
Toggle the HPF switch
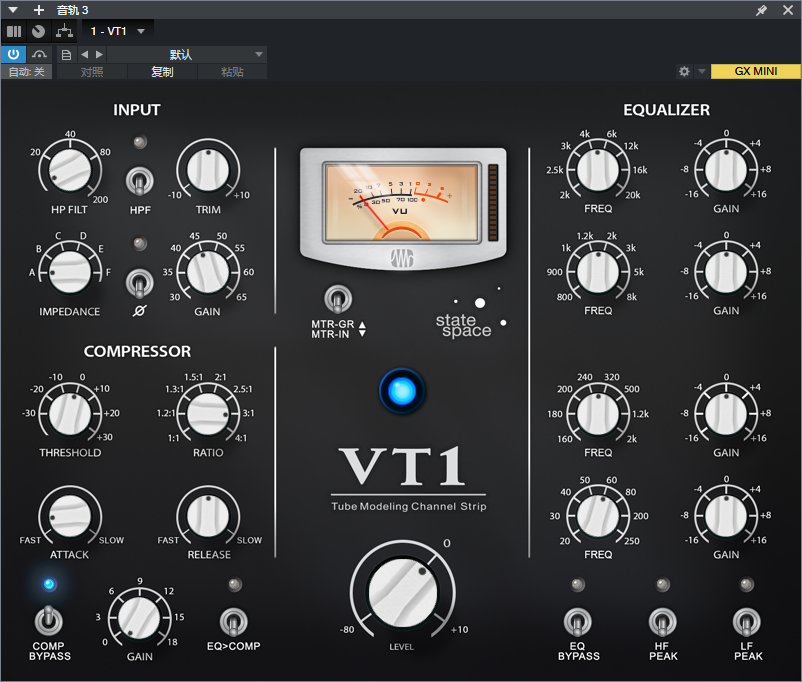tap(140, 182)
